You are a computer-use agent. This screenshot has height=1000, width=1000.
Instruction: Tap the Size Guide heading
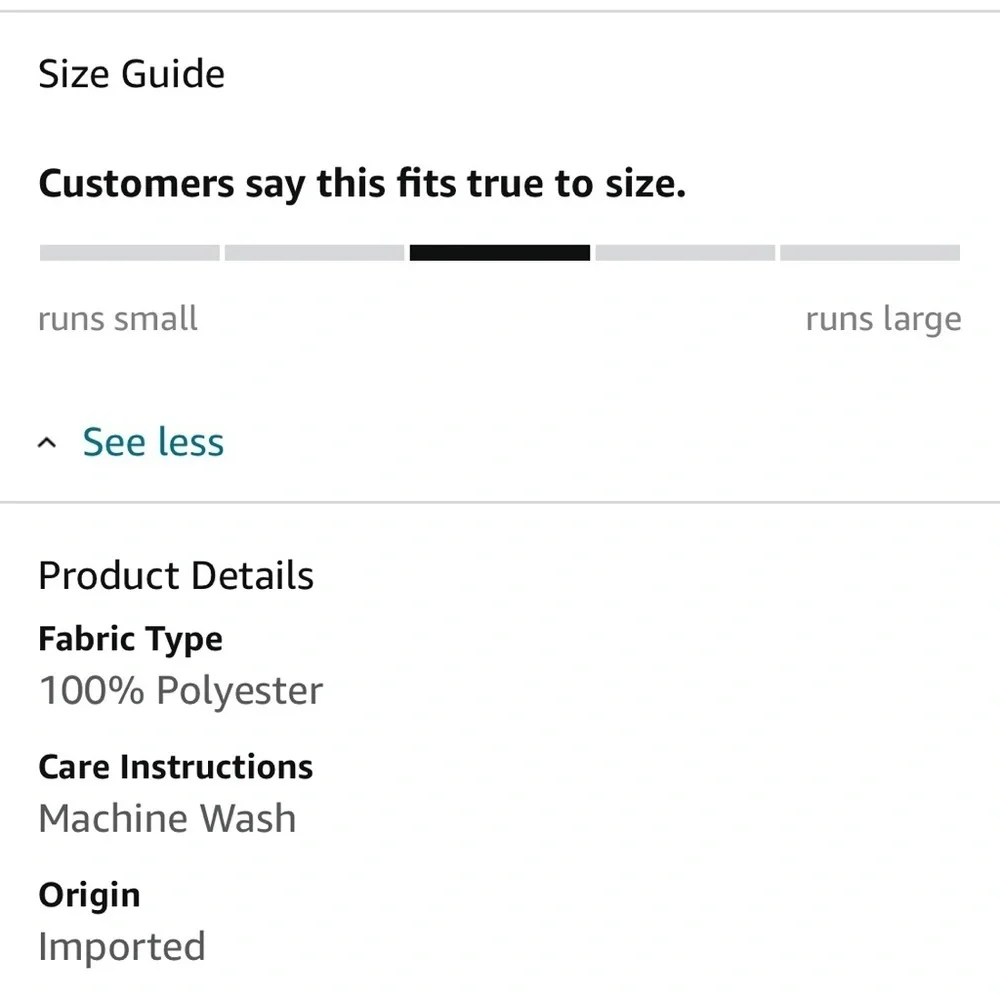pos(131,74)
